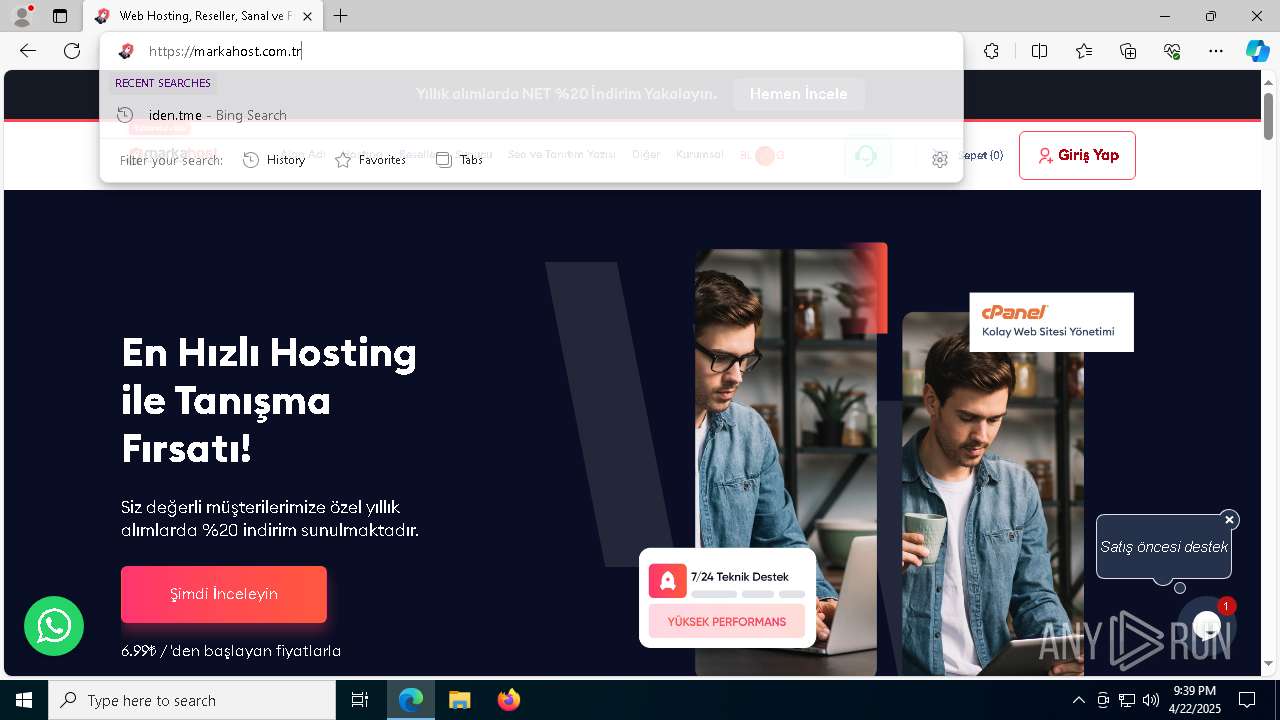Open Microsoft Edge from the taskbar
This screenshot has height=720, width=1280.
411,700
